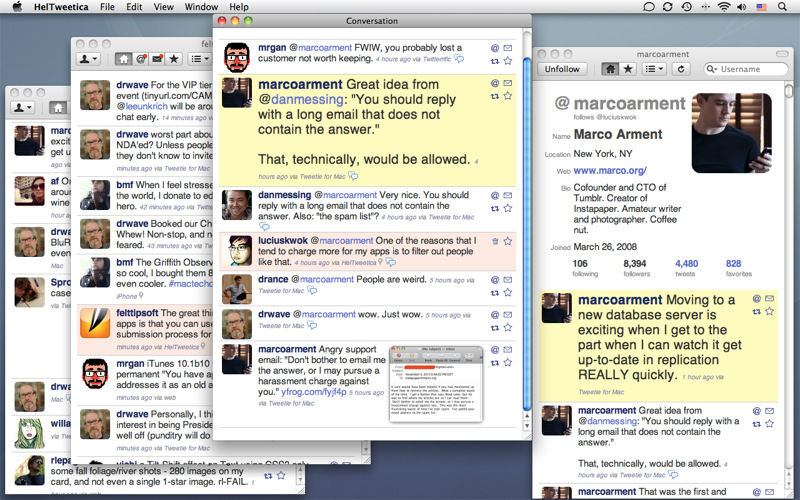Retweet highlighted marcoarment tweet in Conversation
The image size is (800, 500).
494,96
